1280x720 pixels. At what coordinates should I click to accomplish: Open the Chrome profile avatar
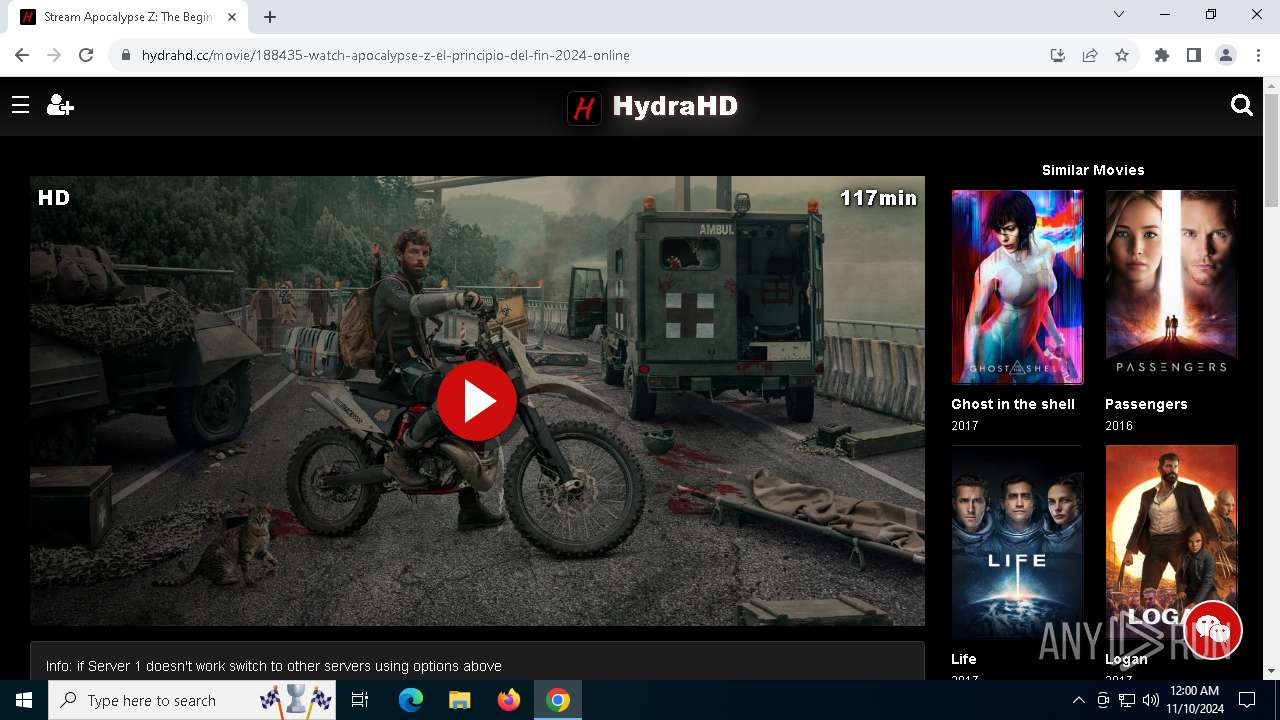tap(1226, 55)
